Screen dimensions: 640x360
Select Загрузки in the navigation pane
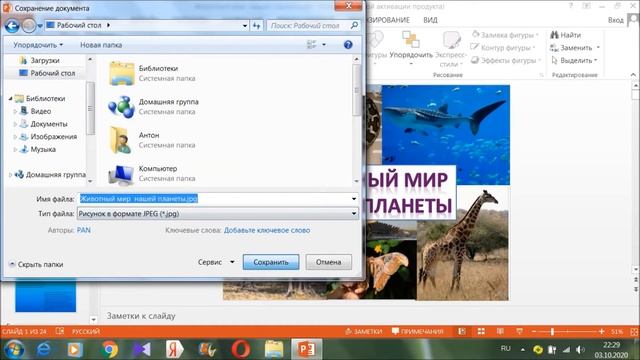click(x=40, y=60)
